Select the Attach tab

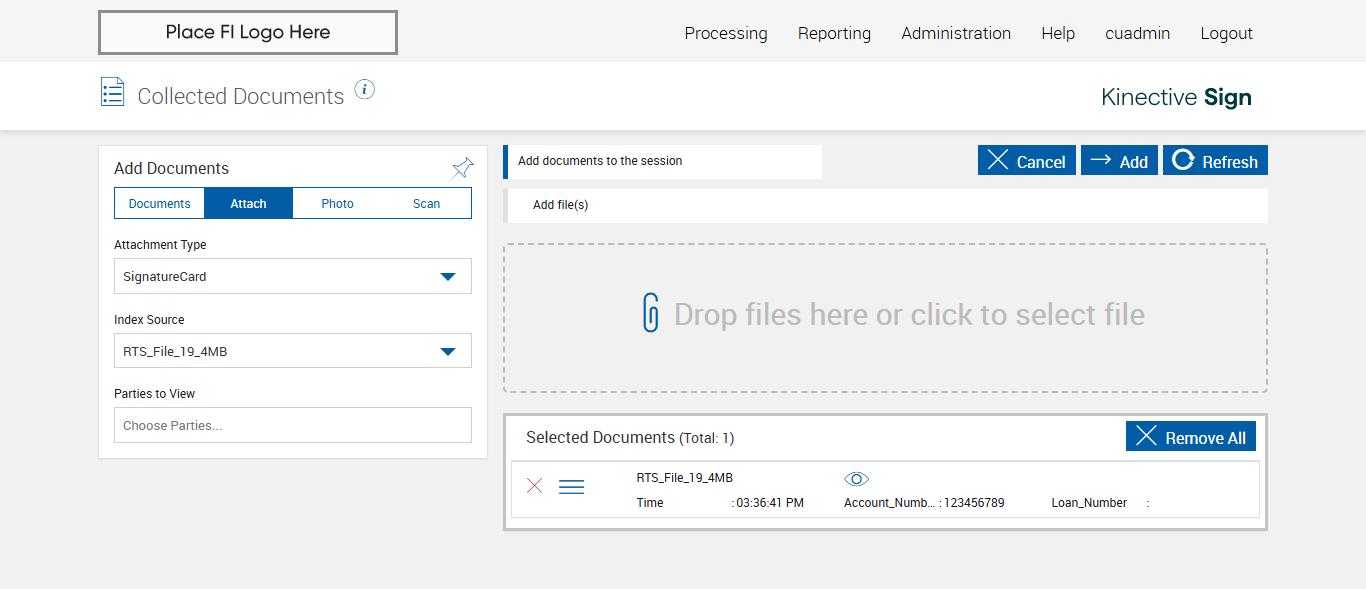point(248,203)
